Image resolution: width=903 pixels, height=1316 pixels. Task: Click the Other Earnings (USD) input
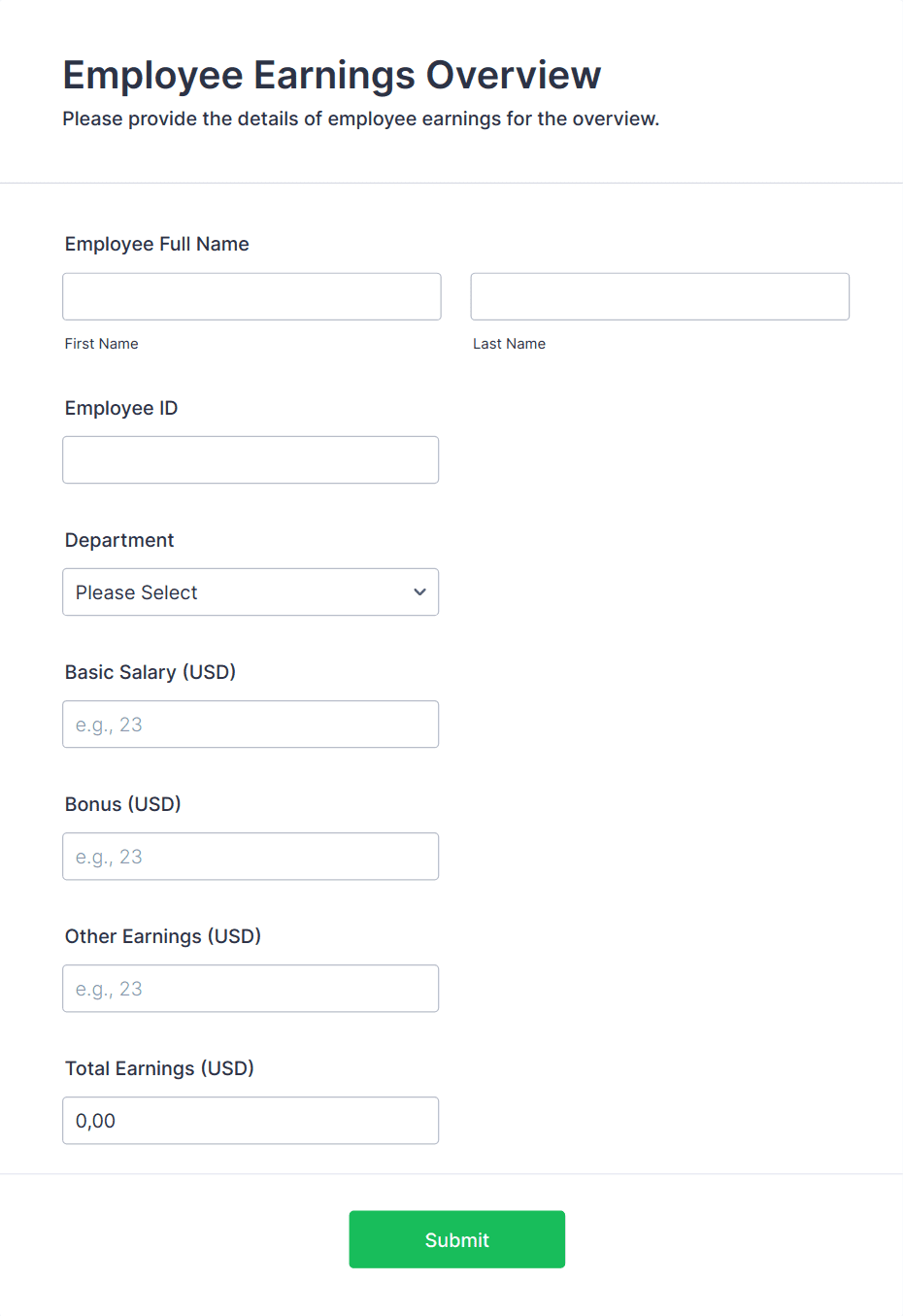tap(251, 988)
